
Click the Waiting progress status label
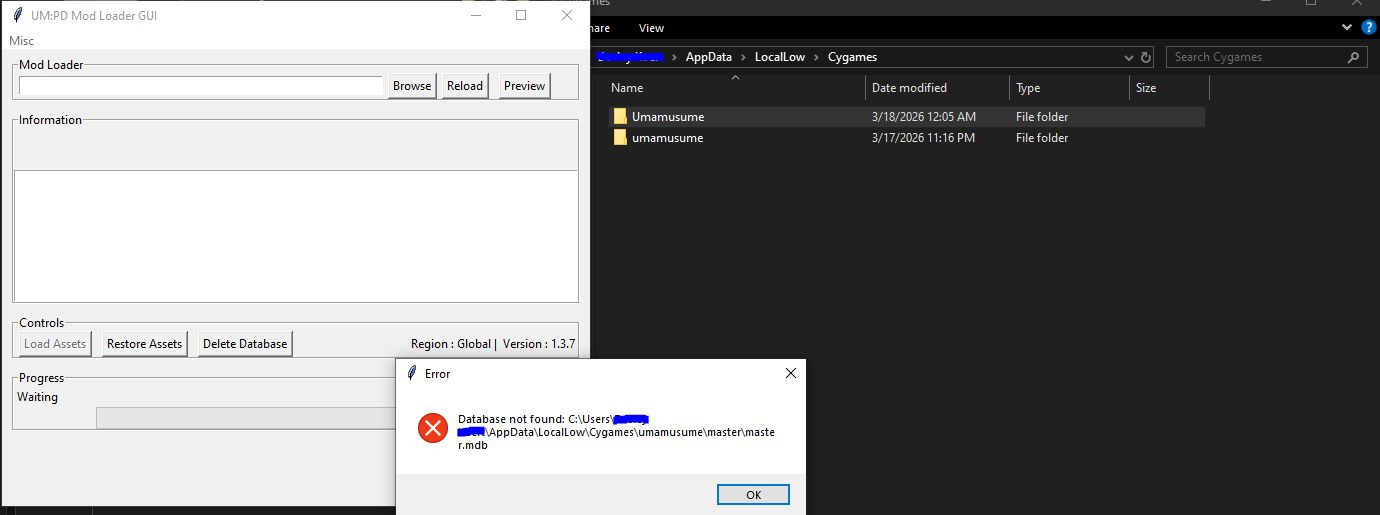click(38, 397)
